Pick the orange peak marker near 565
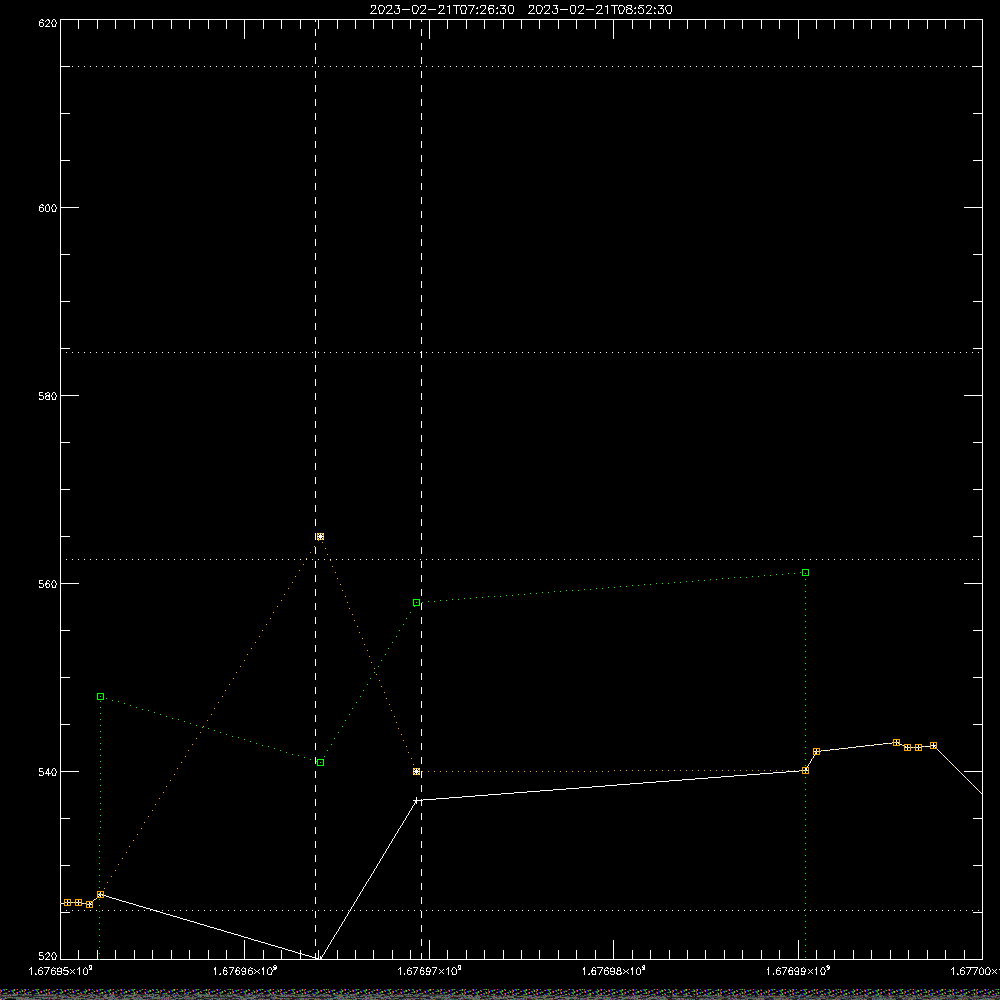 point(320,537)
